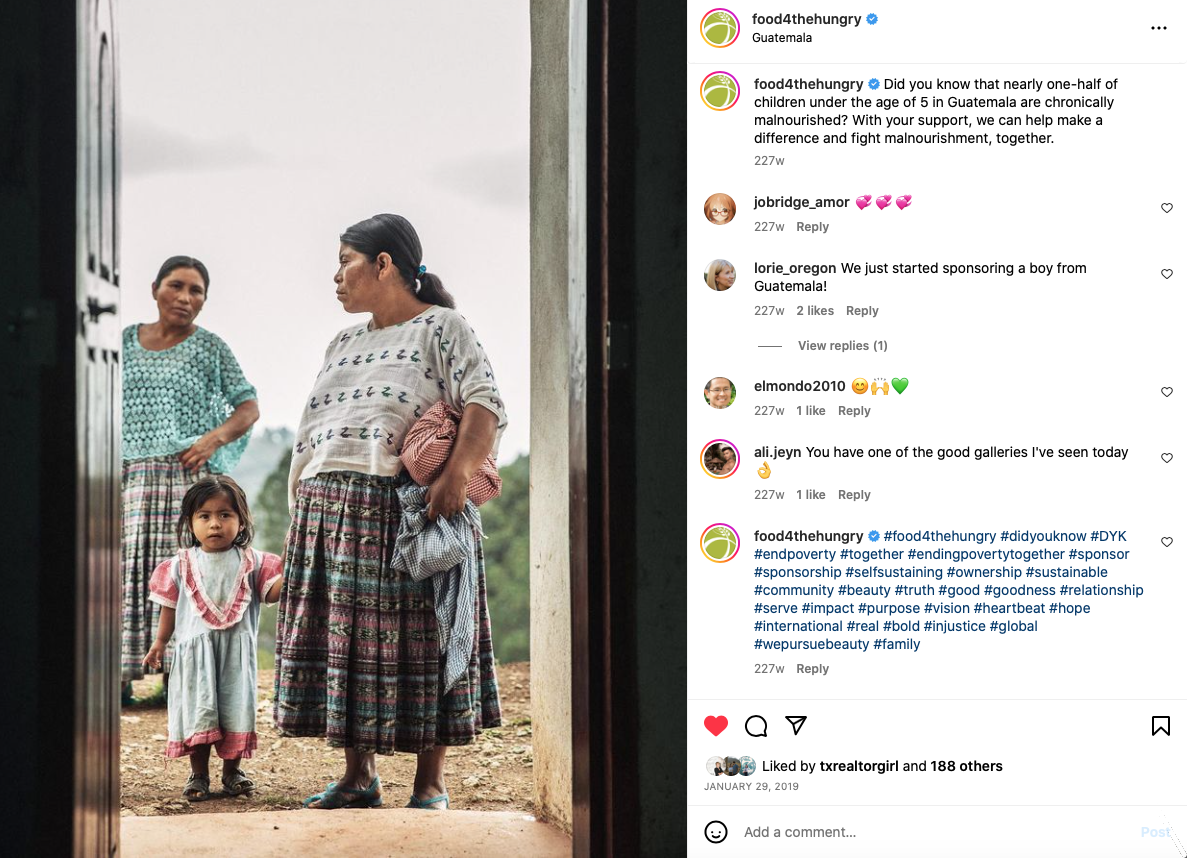This screenshot has height=858, width=1187.
Task: Open the #didyouknow hashtag
Action: [x=1042, y=536]
